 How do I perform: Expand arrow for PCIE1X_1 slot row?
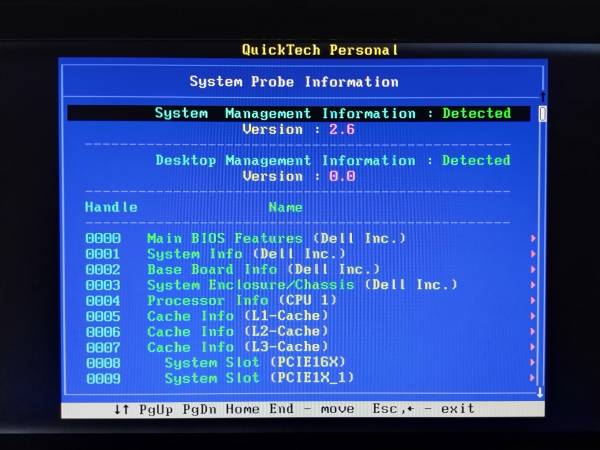tap(533, 378)
